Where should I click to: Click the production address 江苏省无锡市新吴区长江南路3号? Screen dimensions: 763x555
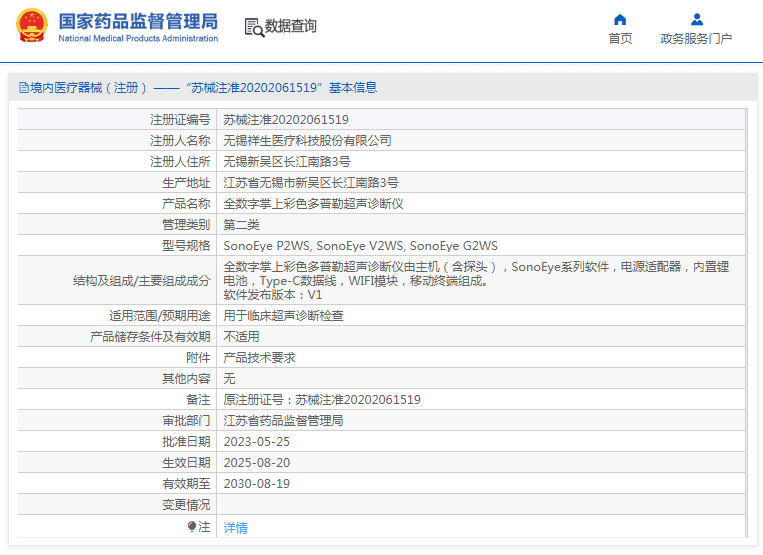click(x=310, y=183)
